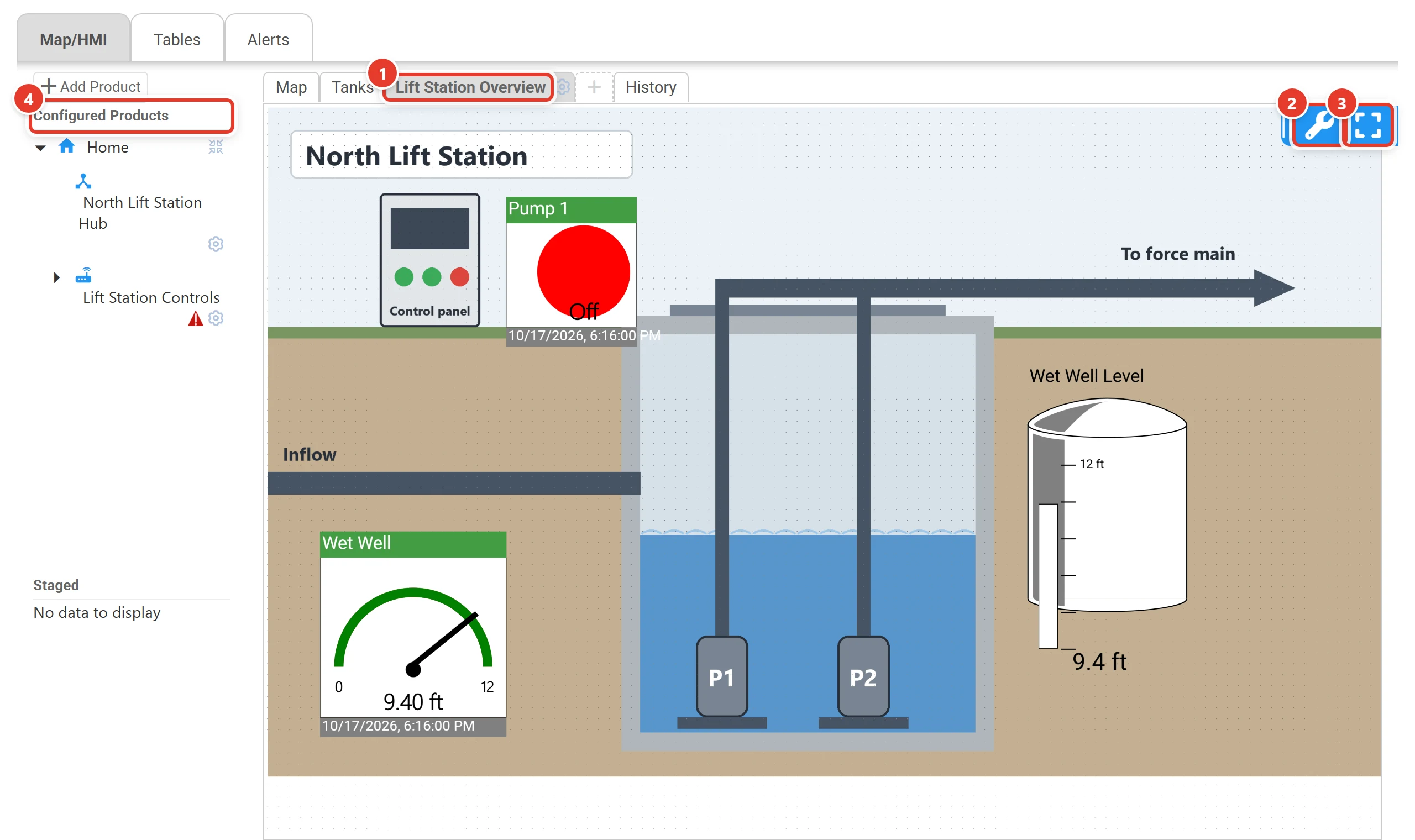Click the P2 pump graphic

pyautogui.click(x=863, y=677)
